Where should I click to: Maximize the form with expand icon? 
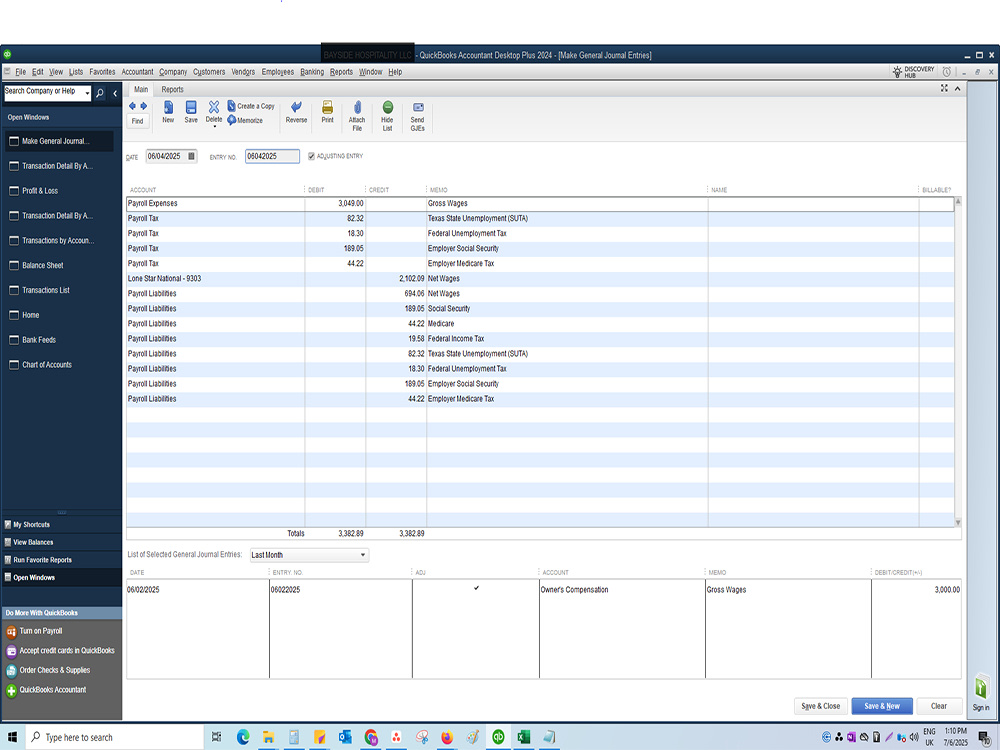(x=944, y=89)
